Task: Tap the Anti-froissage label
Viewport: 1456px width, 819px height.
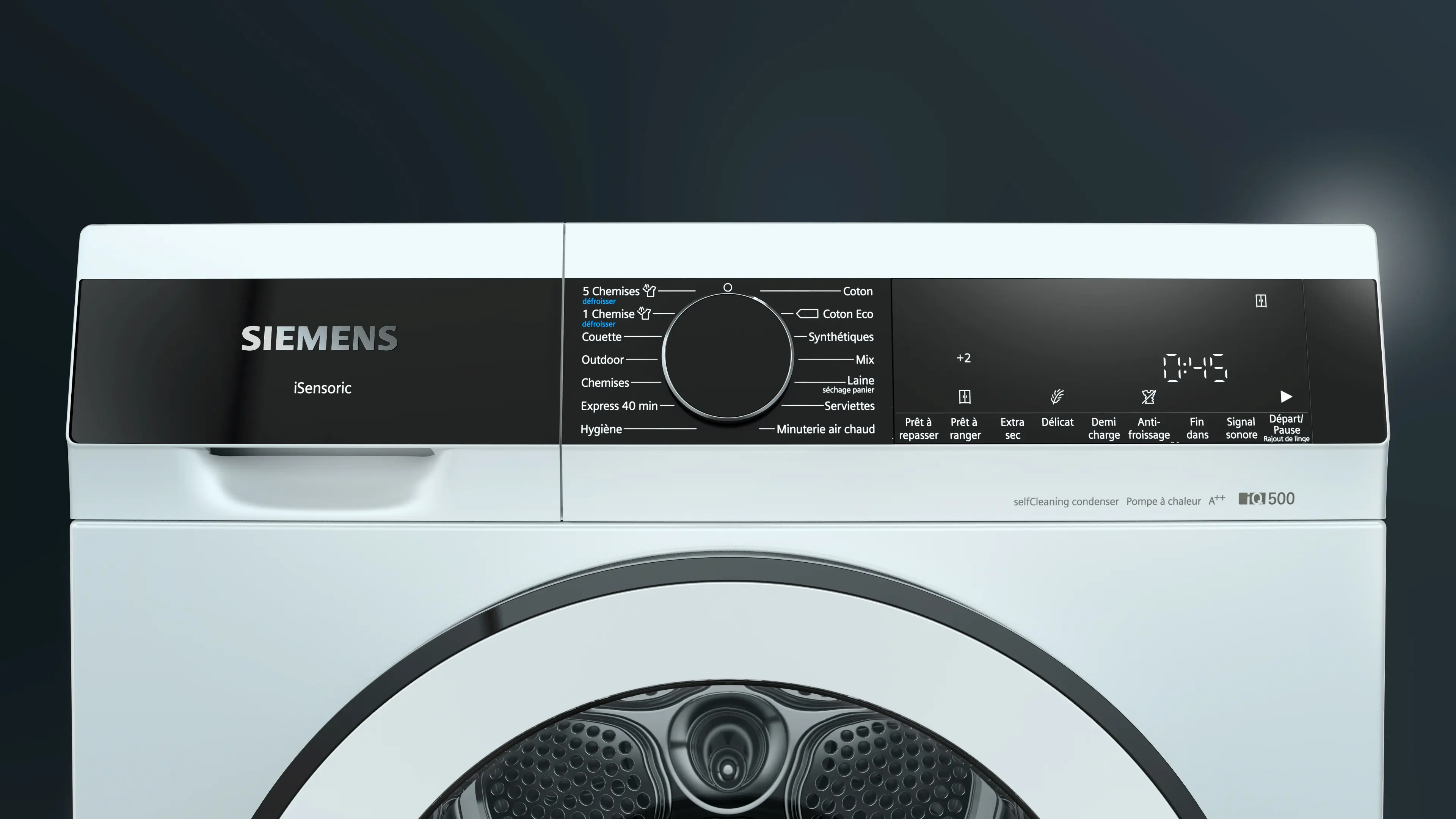Action: (1148, 428)
